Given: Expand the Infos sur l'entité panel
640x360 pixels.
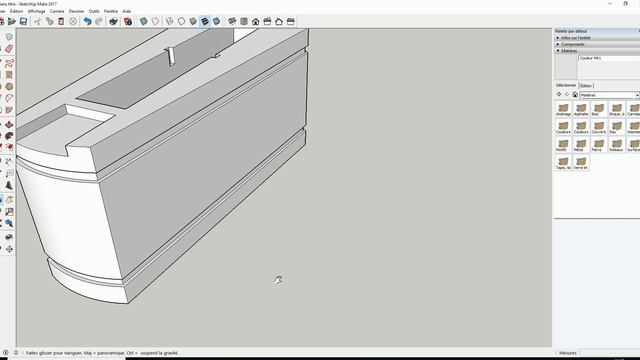Looking at the screenshot, I should pyautogui.click(x=597, y=38).
